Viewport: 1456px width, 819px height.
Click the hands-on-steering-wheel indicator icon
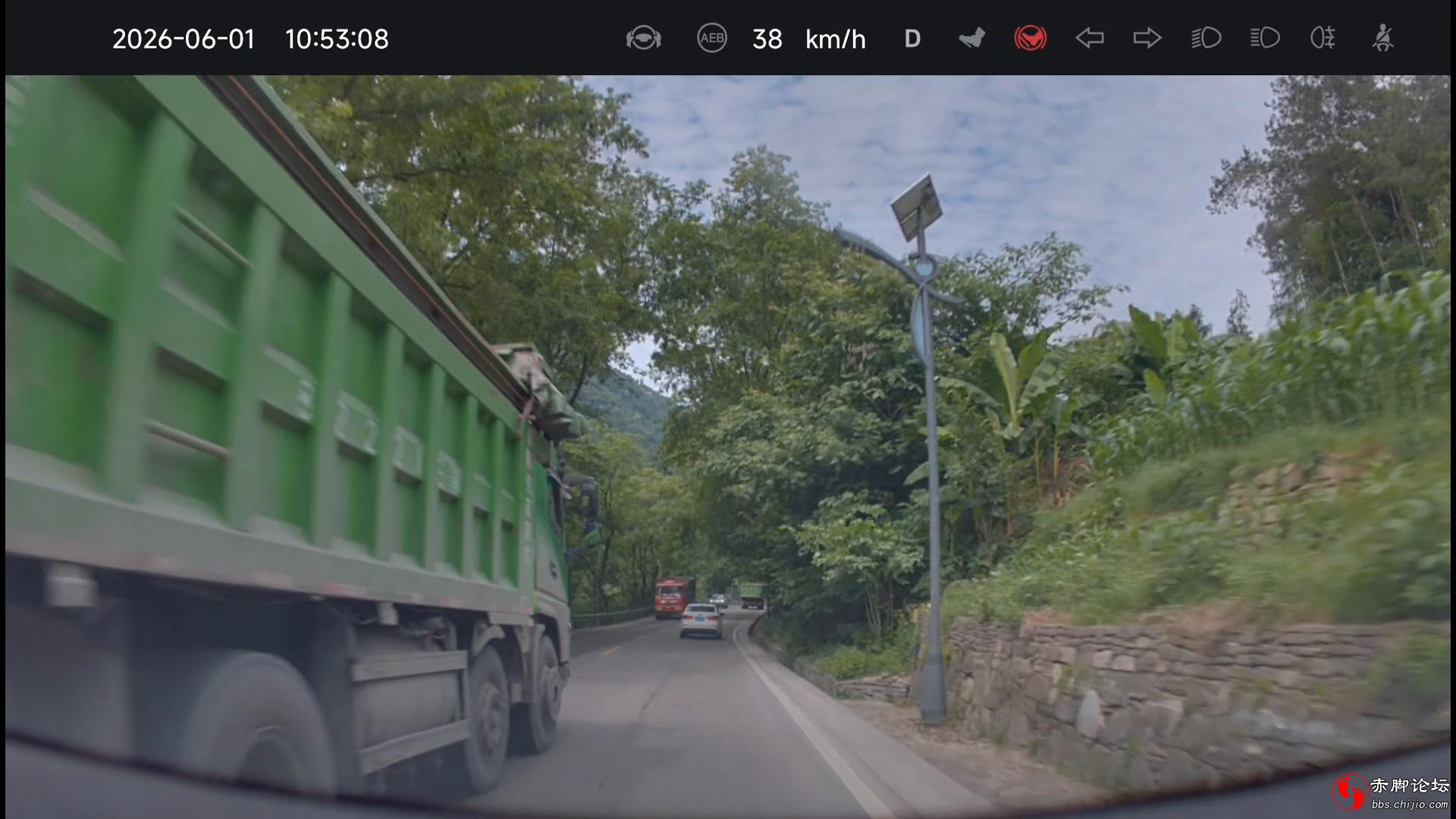[x=643, y=38]
